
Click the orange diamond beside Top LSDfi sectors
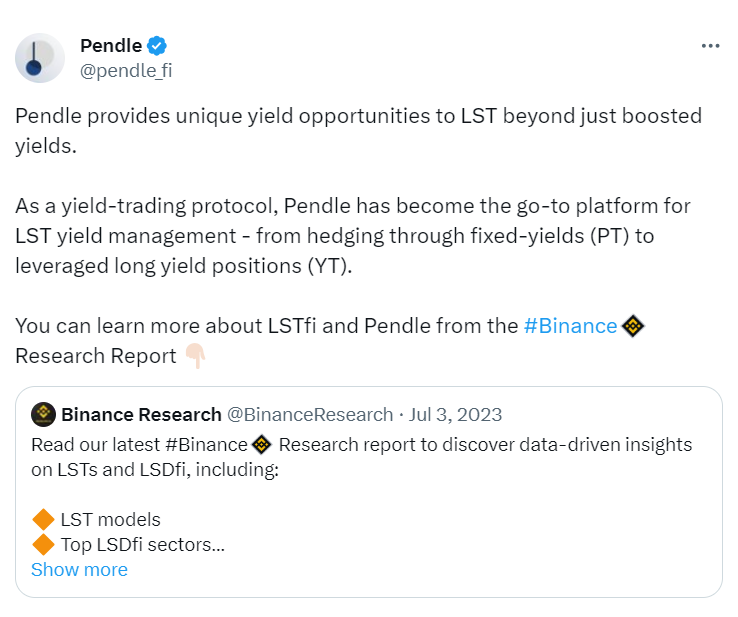[43, 545]
